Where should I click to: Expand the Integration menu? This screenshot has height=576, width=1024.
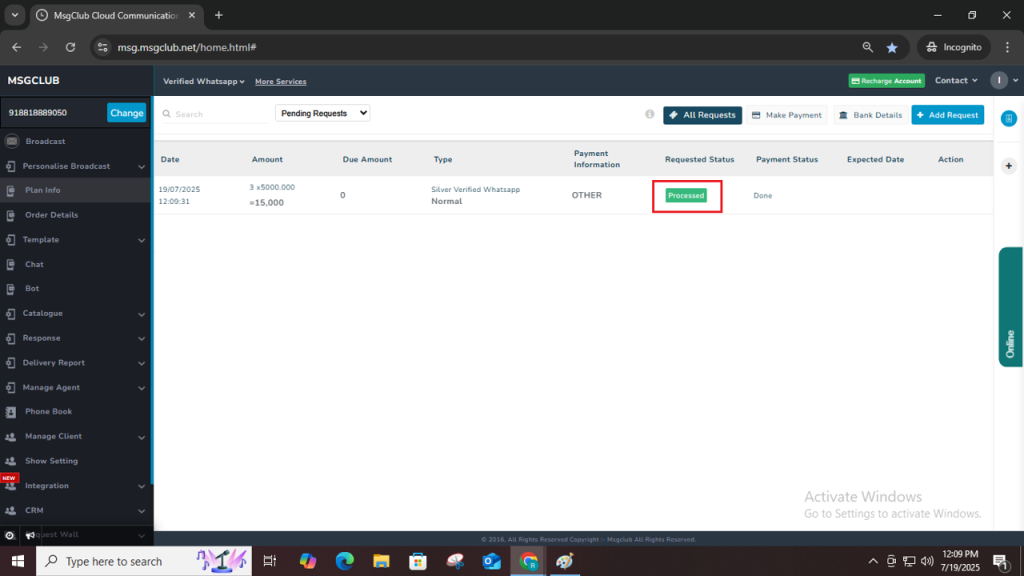141,486
